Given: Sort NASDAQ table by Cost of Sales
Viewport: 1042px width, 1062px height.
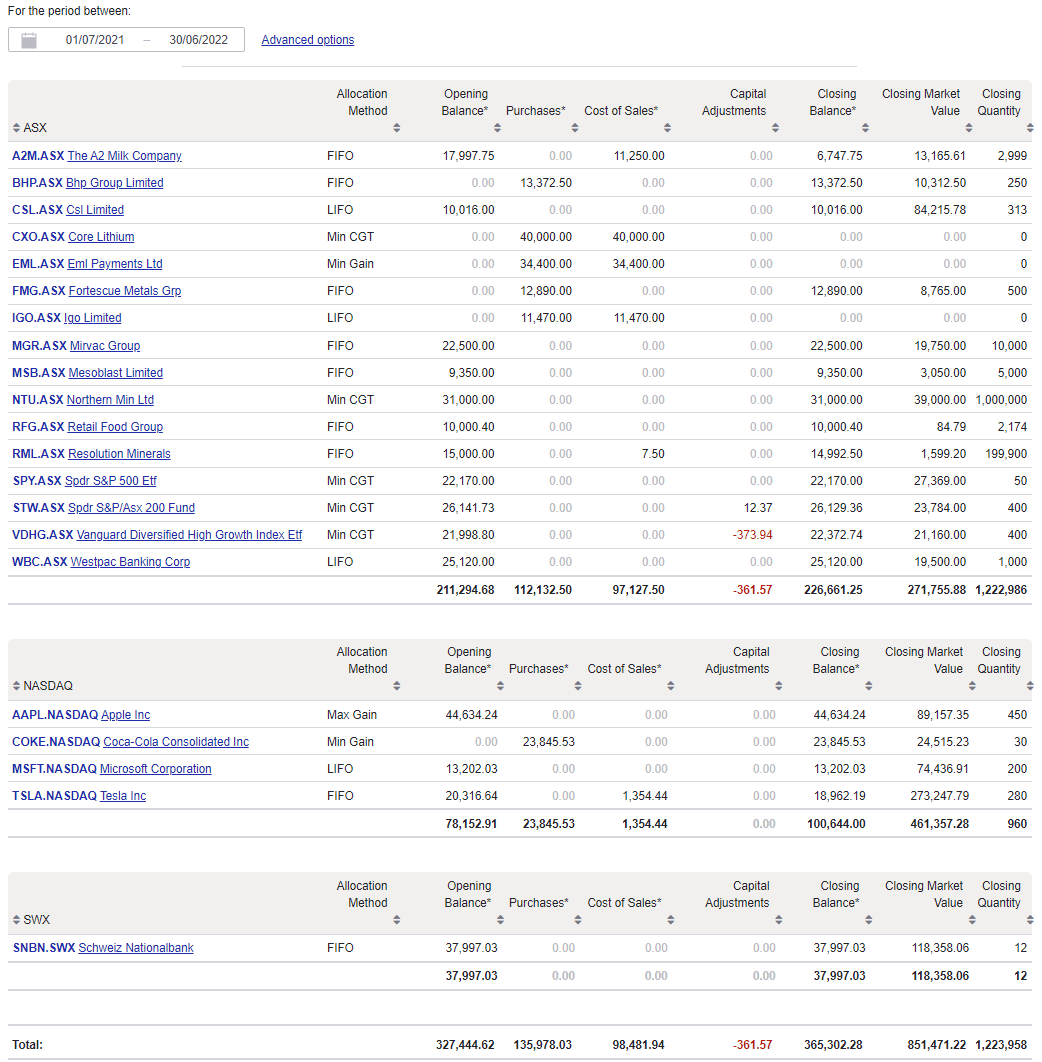Looking at the screenshot, I should tap(670, 686).
